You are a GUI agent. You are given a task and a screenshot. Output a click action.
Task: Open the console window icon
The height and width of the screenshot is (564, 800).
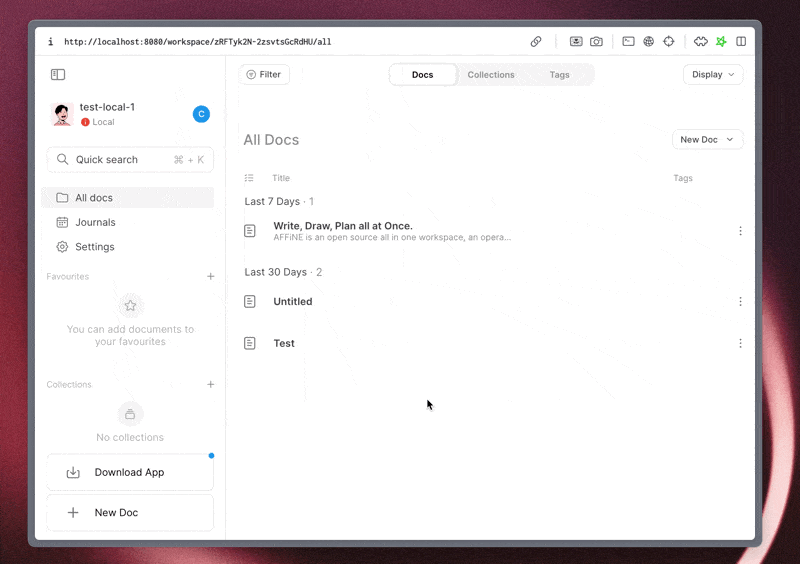pyautogui.click(x=629, y=42)
